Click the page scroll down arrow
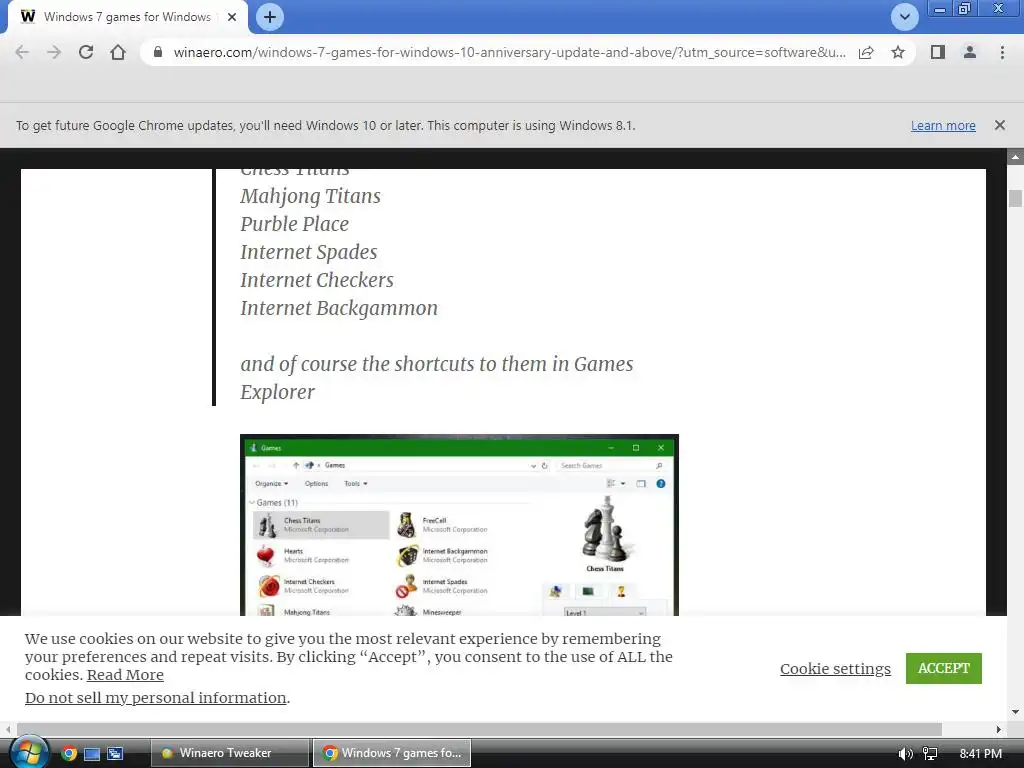1024x768 pixels. click(x=1015, y=711)
